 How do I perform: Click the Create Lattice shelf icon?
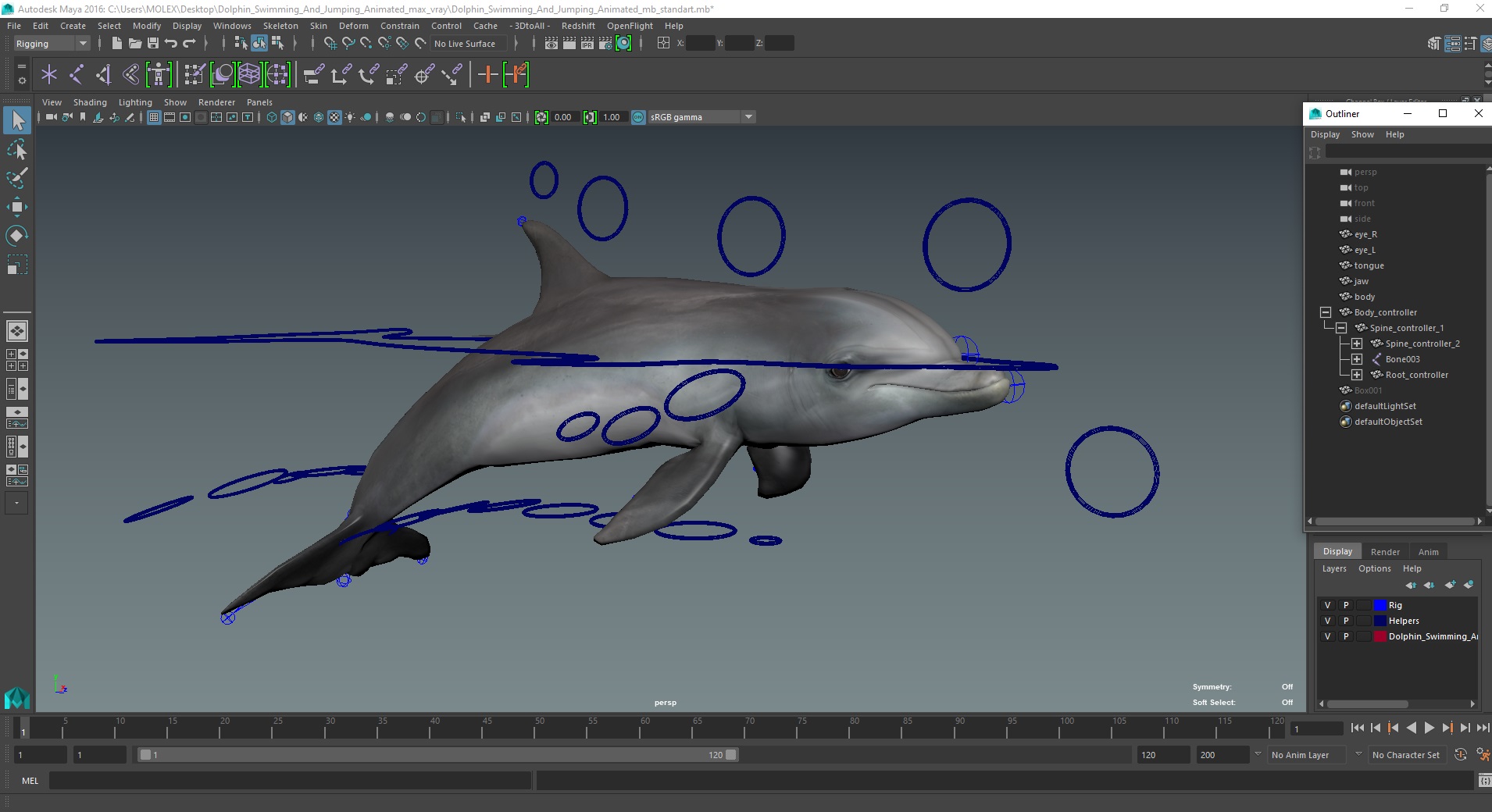(x=249, y=75)
